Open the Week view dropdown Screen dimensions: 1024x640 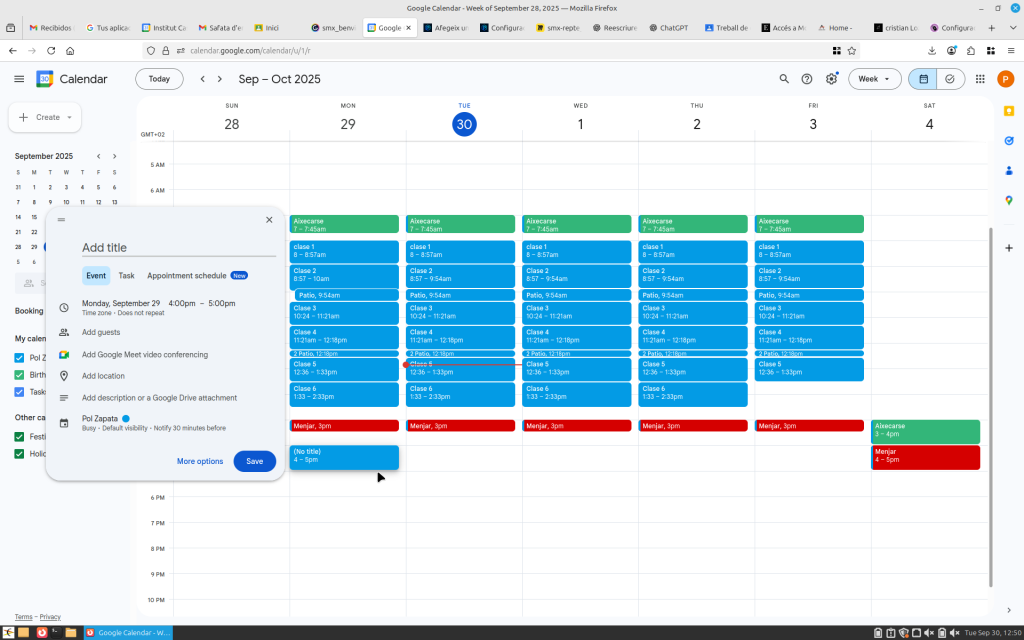(x=874, y=79)
